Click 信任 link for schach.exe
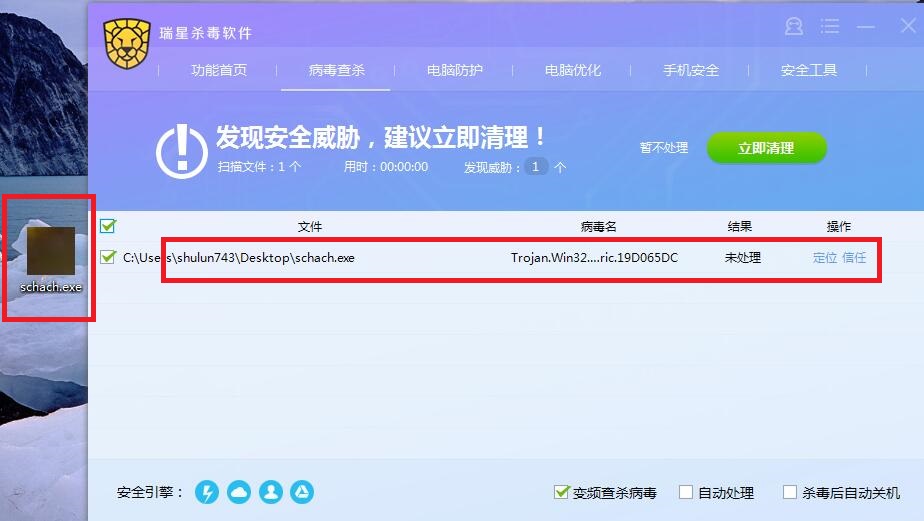 tap(854, 258)
